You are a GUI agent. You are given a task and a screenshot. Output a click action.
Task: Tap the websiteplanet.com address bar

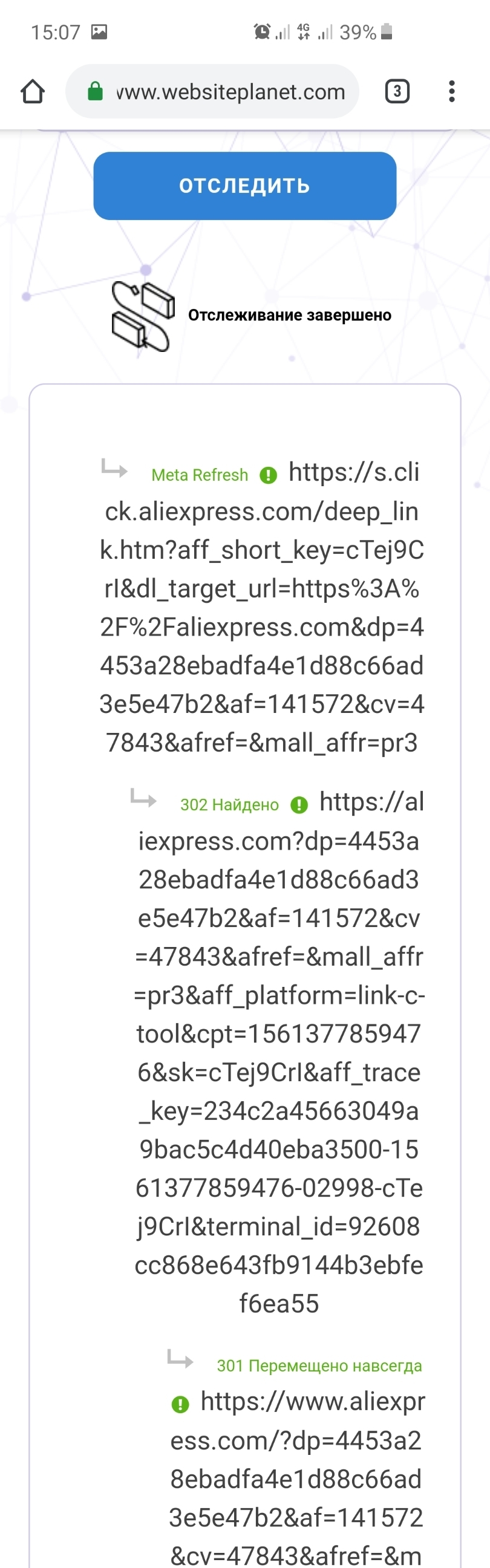point(230,92)
